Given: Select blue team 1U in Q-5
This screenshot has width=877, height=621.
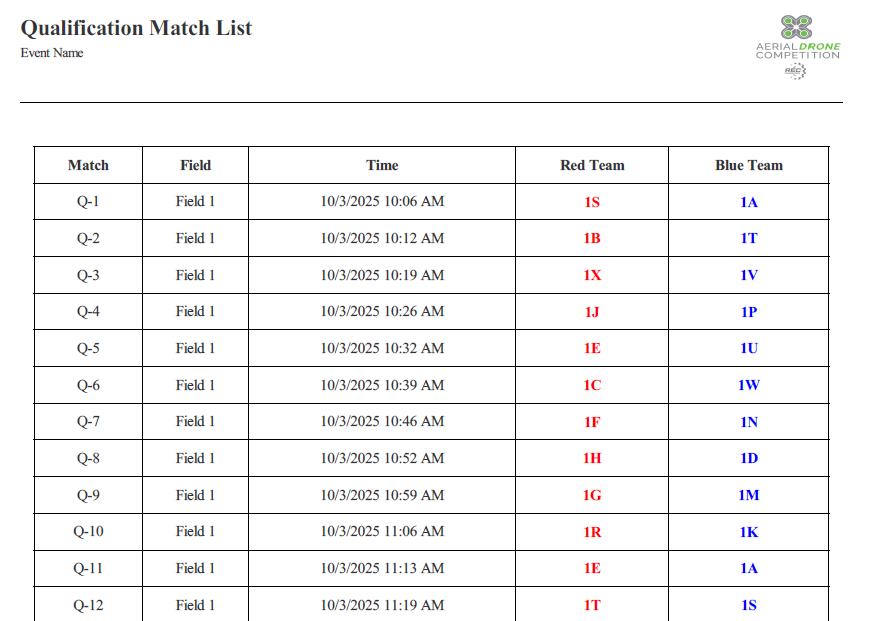Looking at the screenshot, I should click(749, 348).
